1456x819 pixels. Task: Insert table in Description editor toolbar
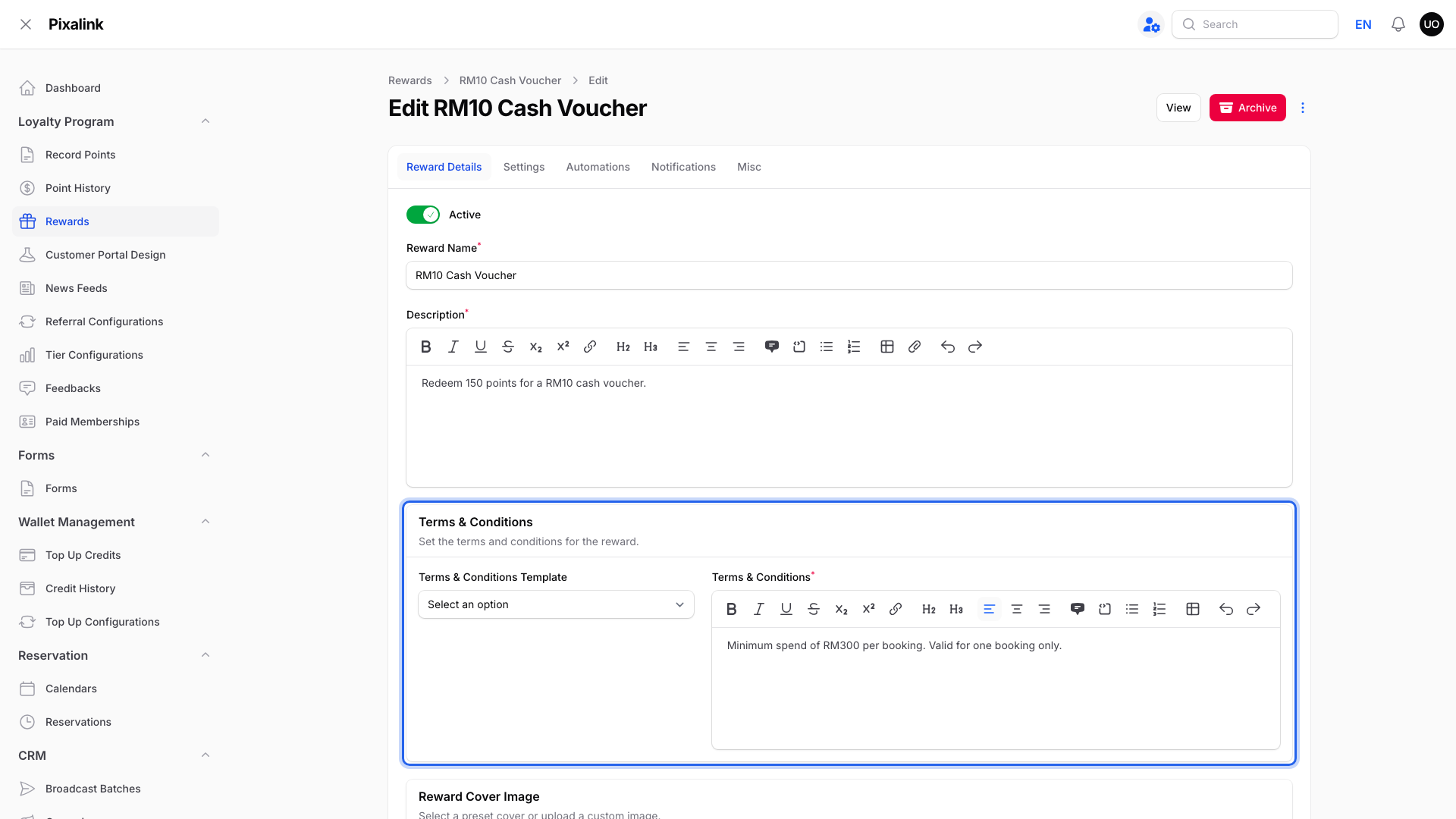pos(887,347)
